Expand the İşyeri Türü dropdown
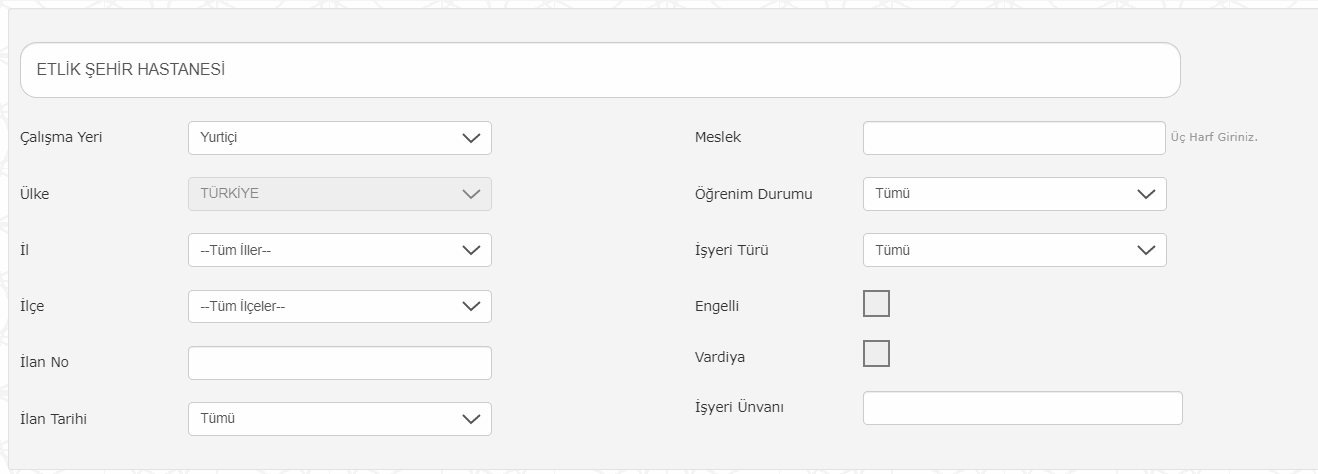The height and width of the screenshot is (474, 1318). pos(1014,250)
